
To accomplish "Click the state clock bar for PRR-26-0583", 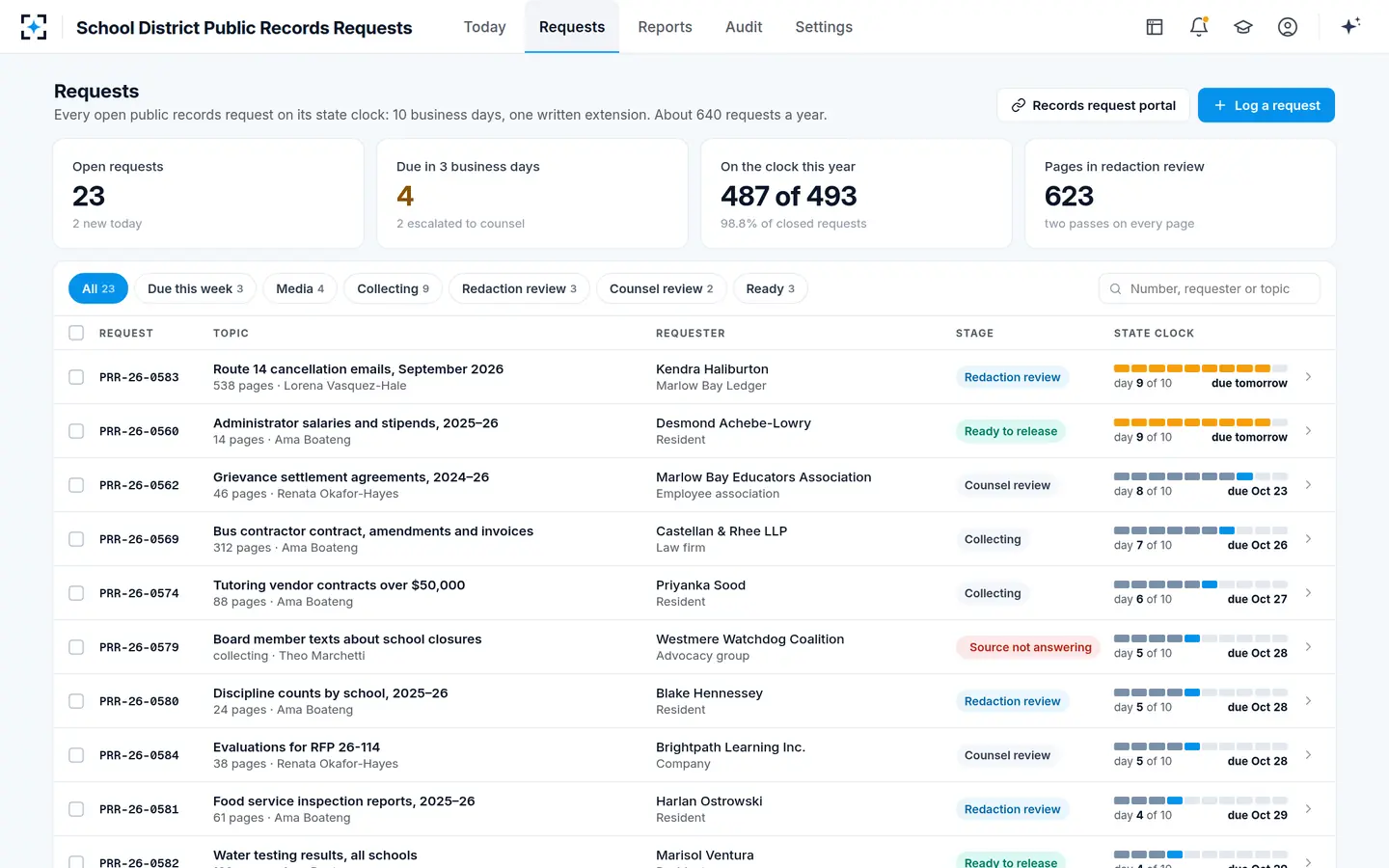I will (1201, 368).
